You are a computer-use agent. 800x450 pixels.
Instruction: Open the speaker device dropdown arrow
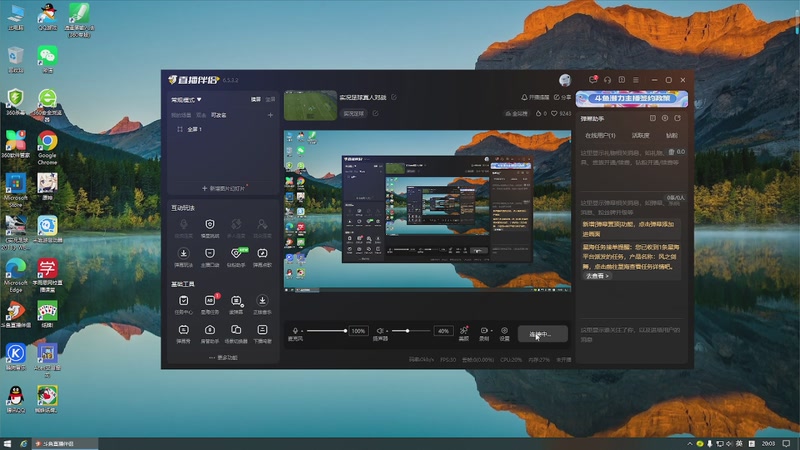coord(386,332)
